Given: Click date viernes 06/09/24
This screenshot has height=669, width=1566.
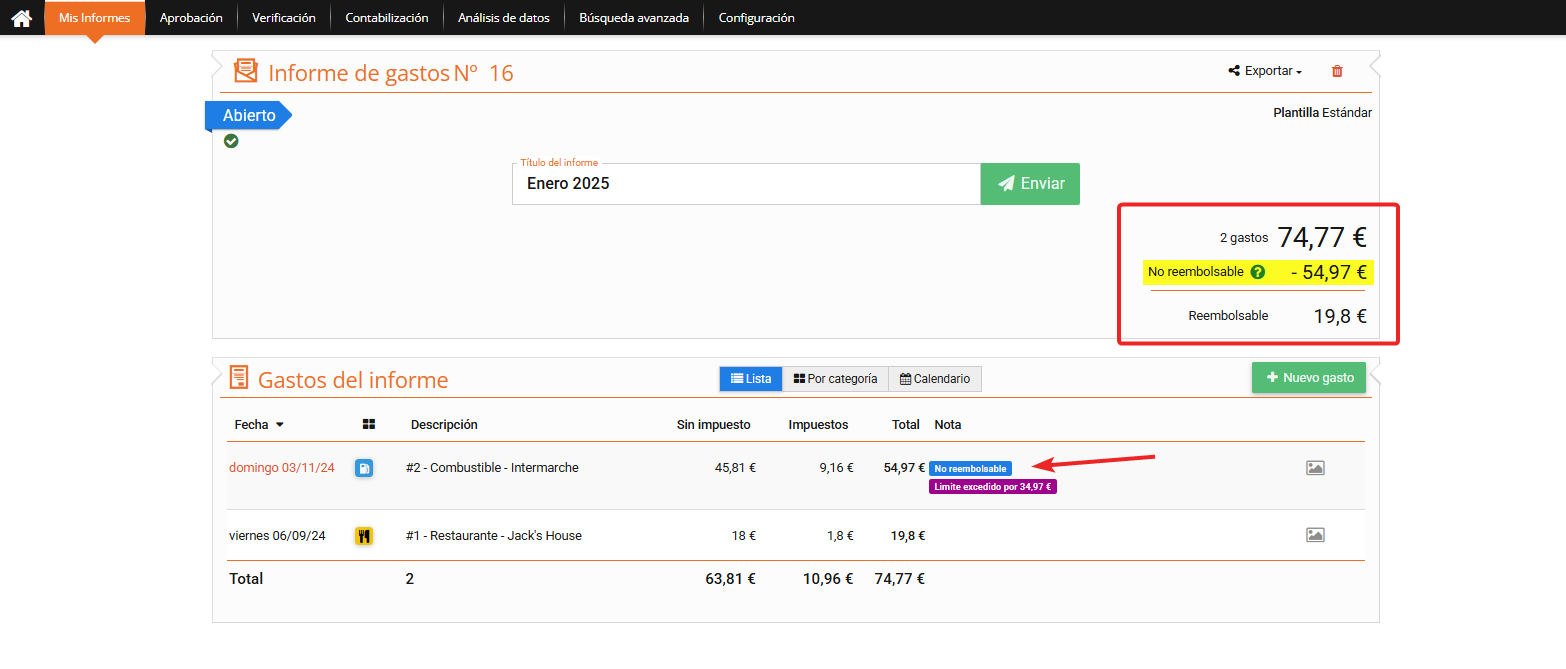Looking at the screenshot, I should (277, 536).
